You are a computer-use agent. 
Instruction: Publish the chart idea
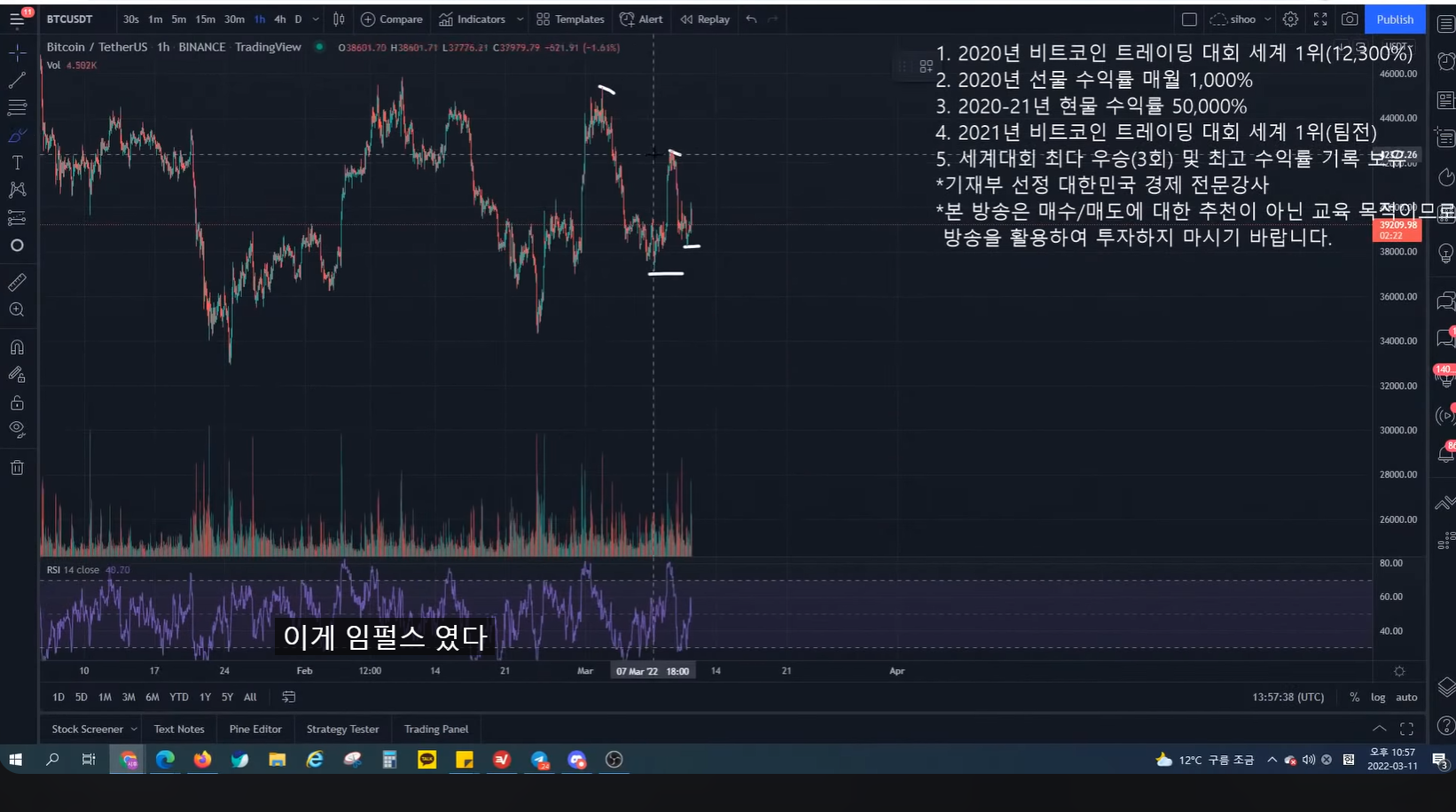pyautogui.click(x=1395, y=20)
